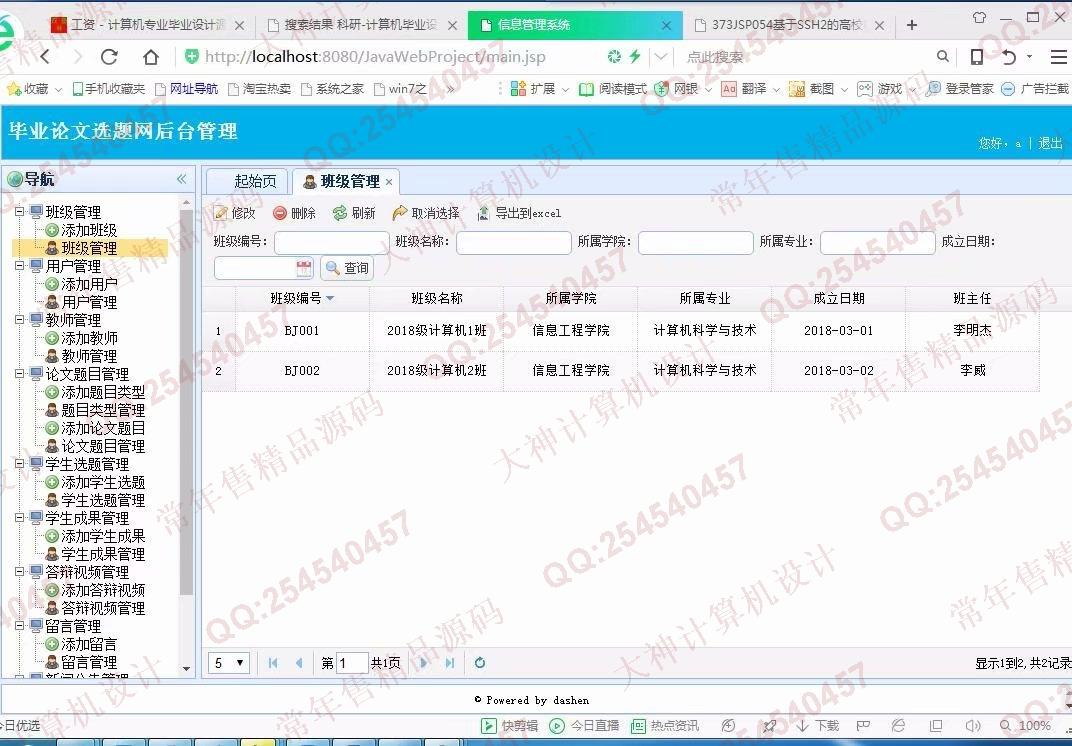Collapse the 论文题目管理 tree node
Screen dimensions: 1072x746
[19, 374]
